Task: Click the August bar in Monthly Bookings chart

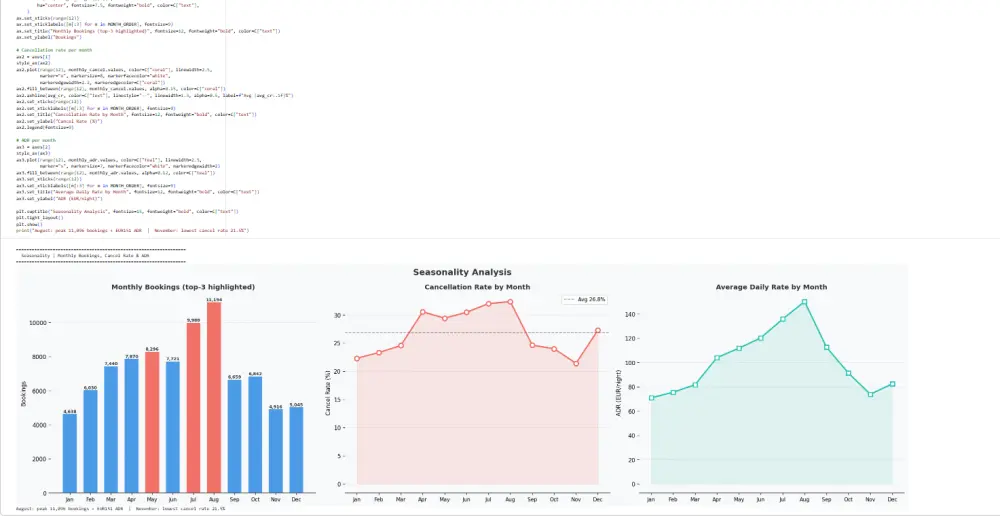Action: pyautogui.click(x=214, y=398)
